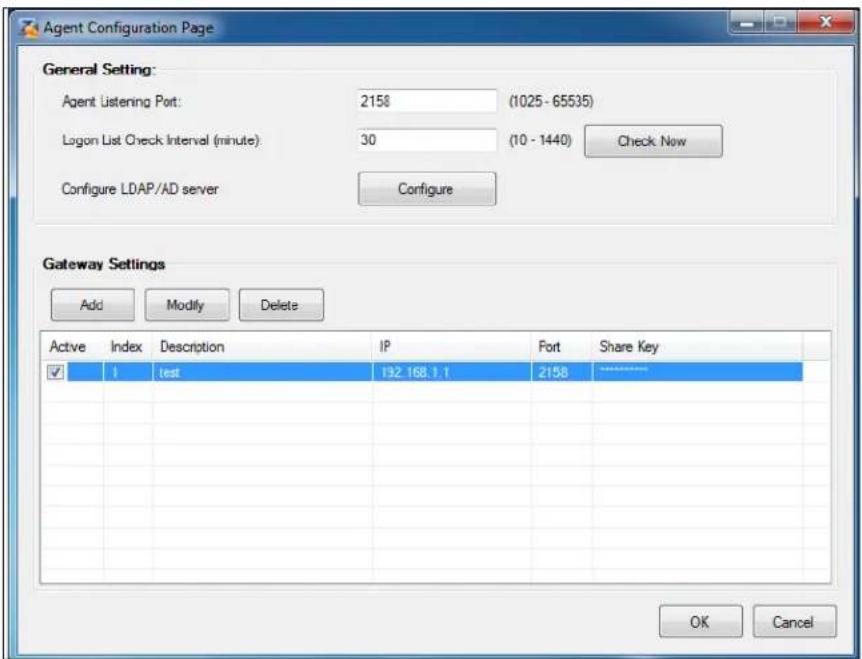The image size is (862, 659).
Task: Select the masked Share Key cell
Action: [x=697, y=372]
